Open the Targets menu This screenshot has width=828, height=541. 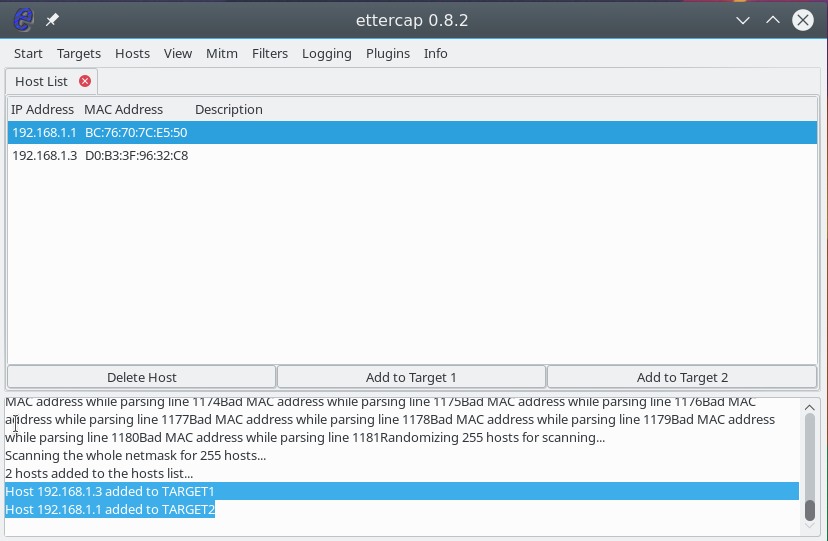click(x=79, y=53)
